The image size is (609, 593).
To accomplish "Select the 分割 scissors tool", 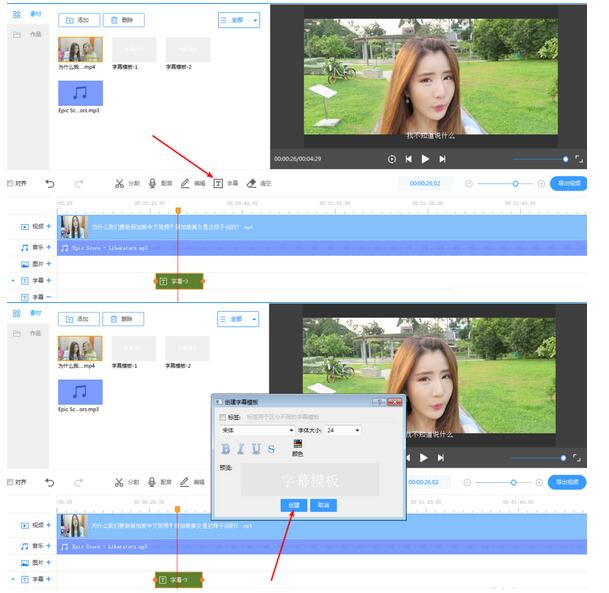I will (x=120, y=184).
